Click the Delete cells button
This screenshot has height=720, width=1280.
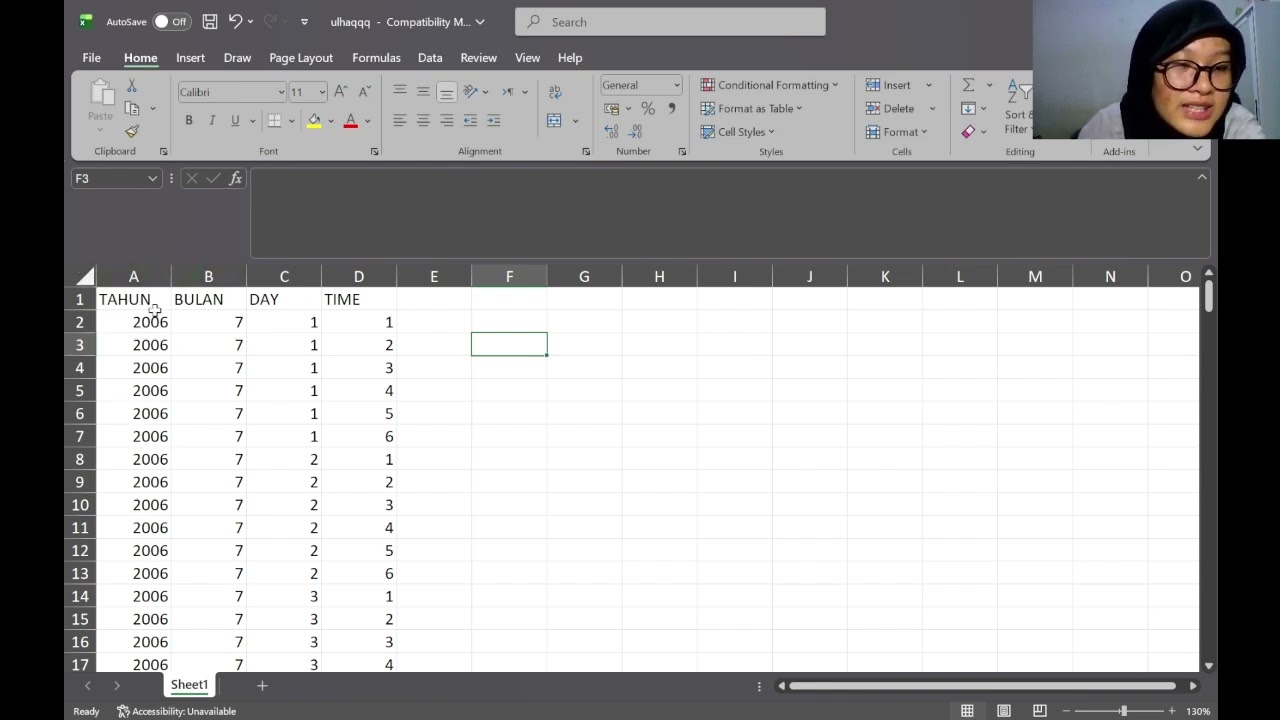[891, 108]
